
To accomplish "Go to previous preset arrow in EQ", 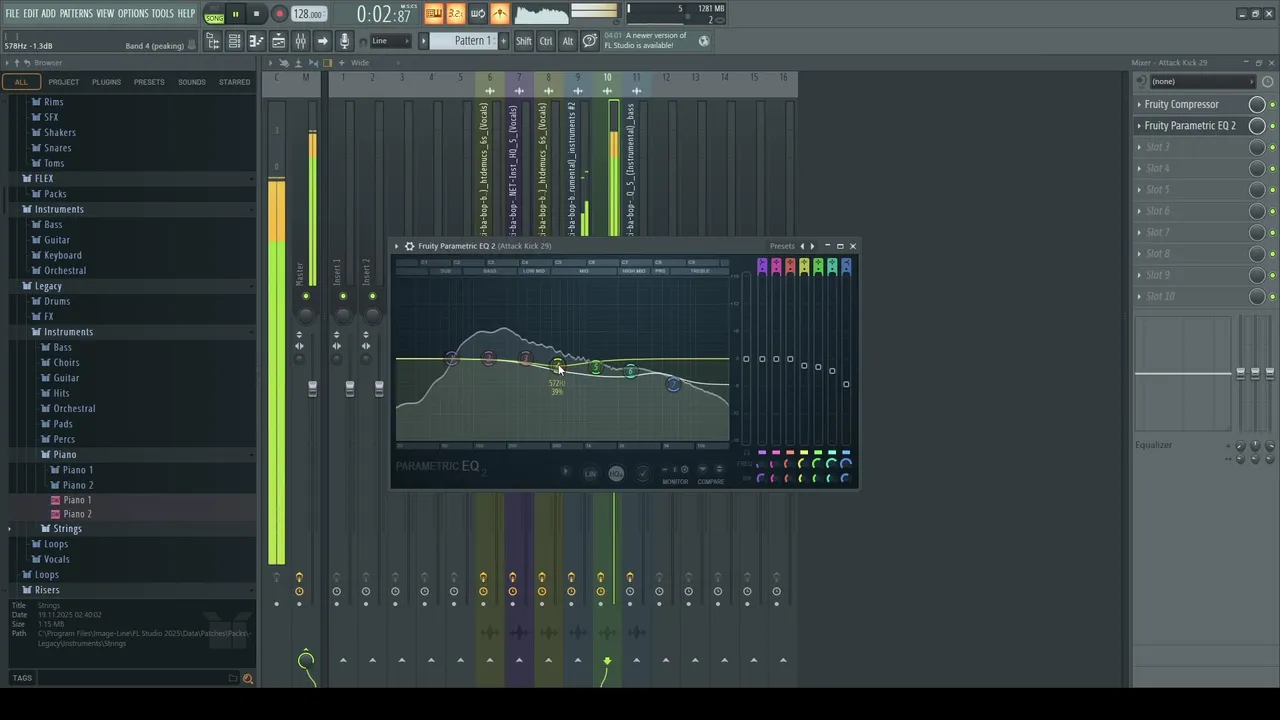I will click(x=801, y=246).
